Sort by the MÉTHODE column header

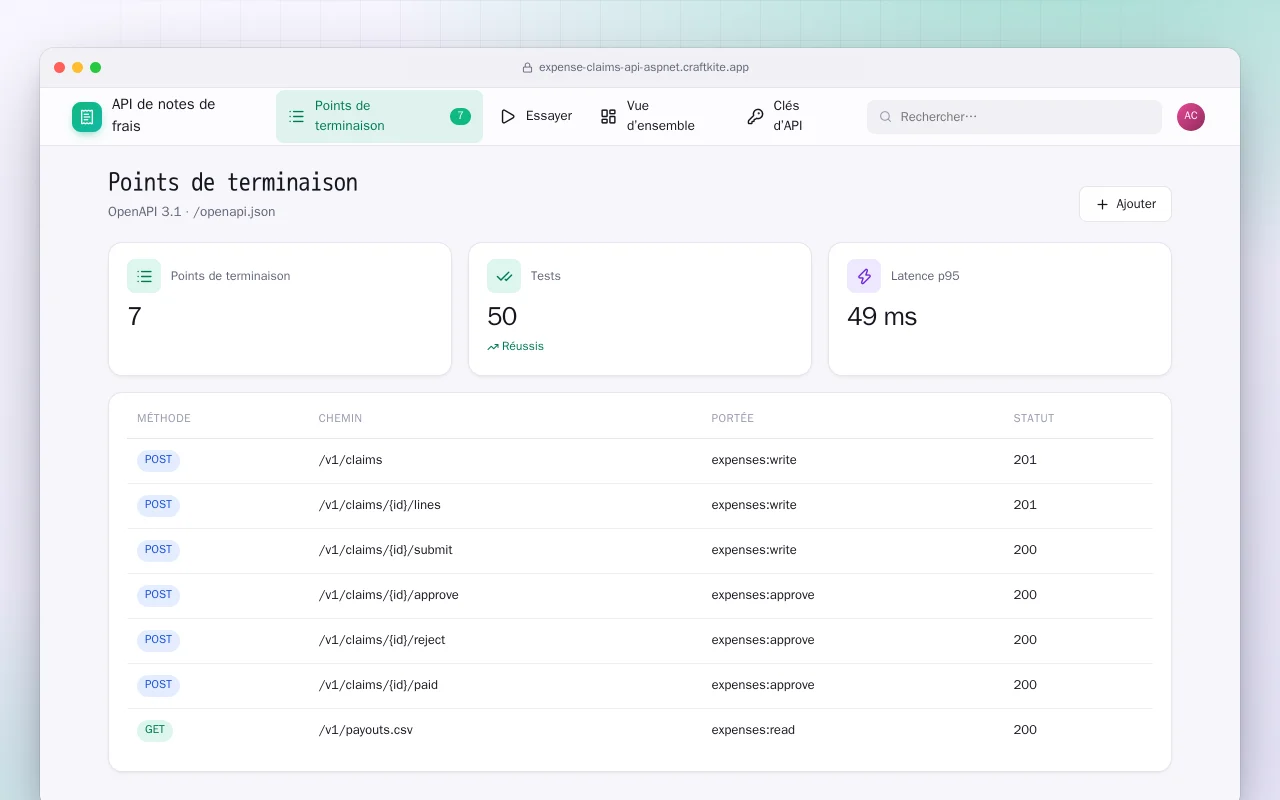pos(164,419)
